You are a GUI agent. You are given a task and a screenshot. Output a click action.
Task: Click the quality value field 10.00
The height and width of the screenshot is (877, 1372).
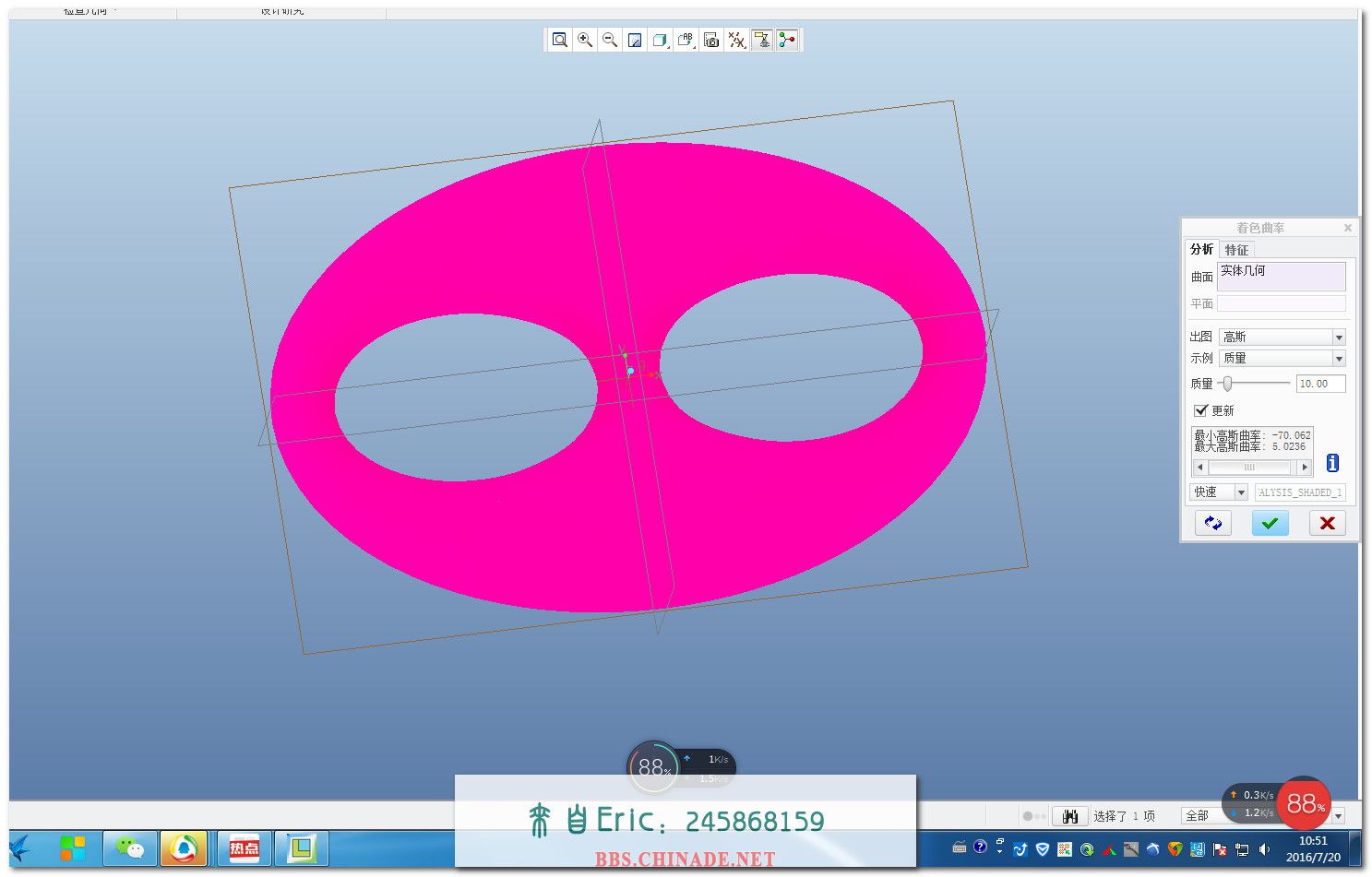(x=1320, y=384)
